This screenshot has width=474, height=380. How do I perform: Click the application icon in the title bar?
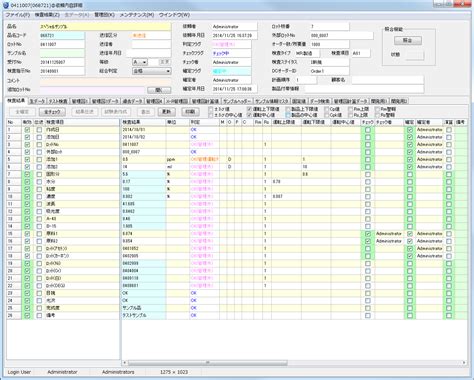[6, 5]
